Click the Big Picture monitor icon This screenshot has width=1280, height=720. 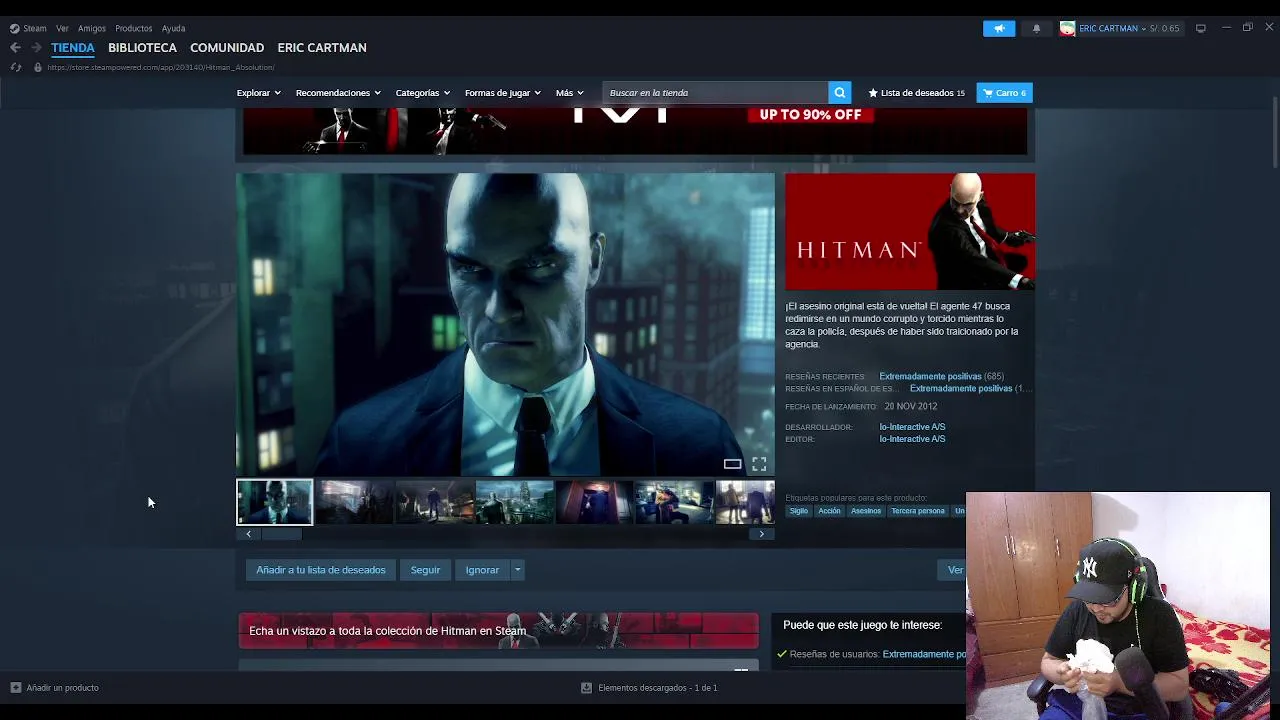click(x=1201, y=28)
